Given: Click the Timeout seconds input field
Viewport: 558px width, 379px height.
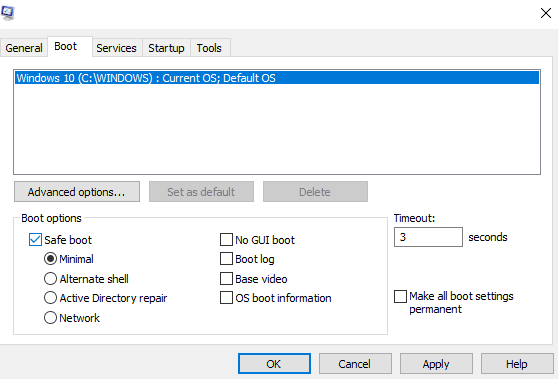Looking at the screenshot, I should 428,237.
